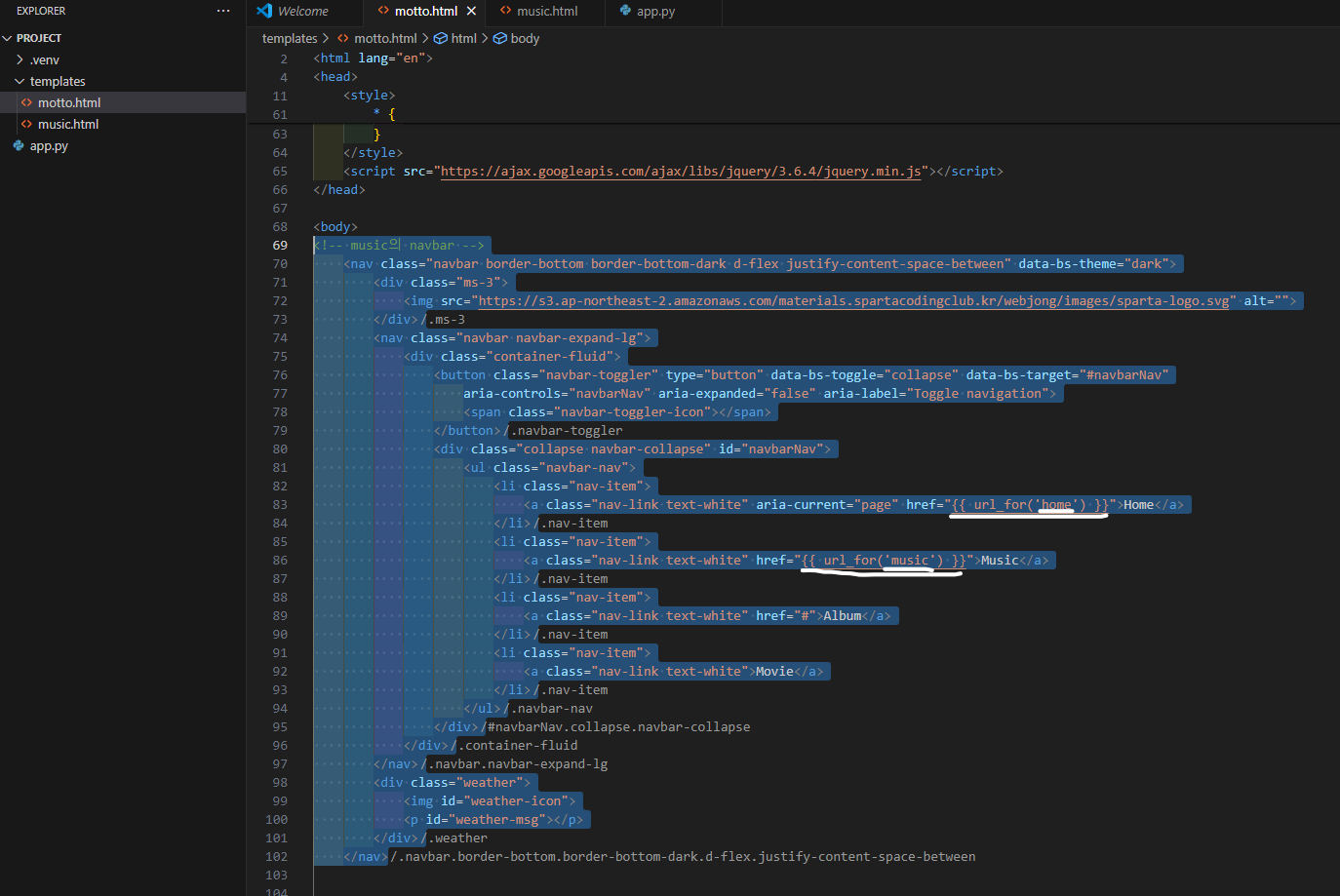Click the cube icon before html breadcrumb
This screenshot has width=1340, height=896.
(441, 39)
